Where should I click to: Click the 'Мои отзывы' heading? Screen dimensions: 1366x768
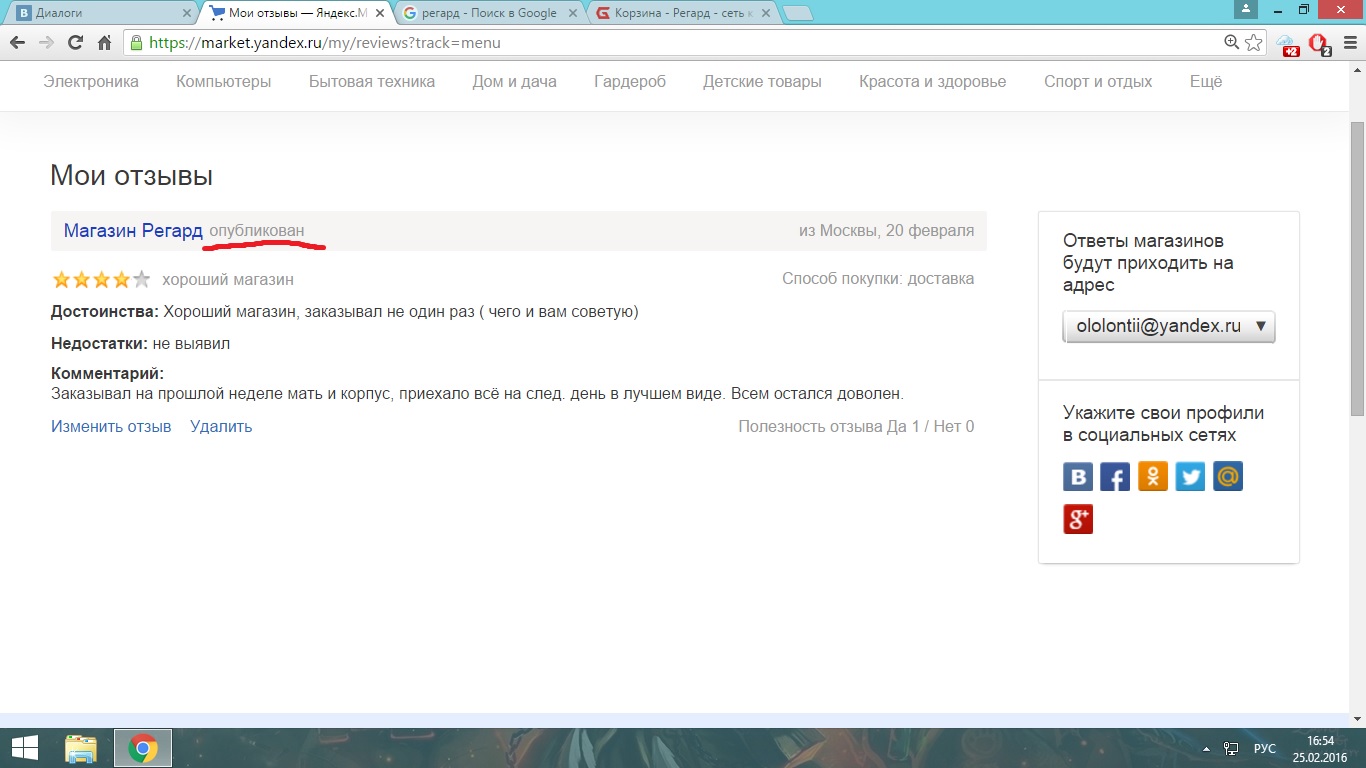[x=132, y=176]
